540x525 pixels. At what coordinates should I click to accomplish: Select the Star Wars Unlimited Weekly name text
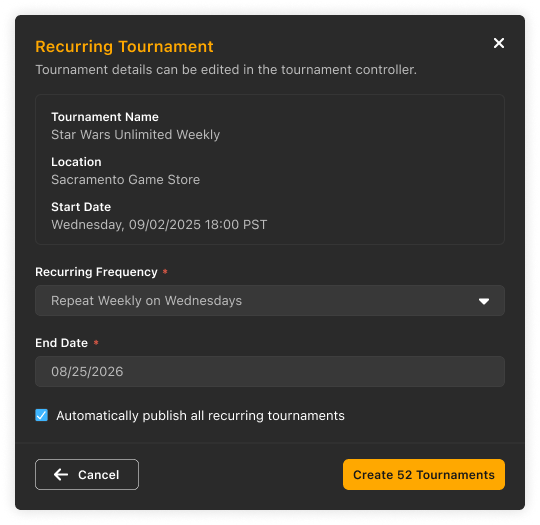tap(135, 135)
